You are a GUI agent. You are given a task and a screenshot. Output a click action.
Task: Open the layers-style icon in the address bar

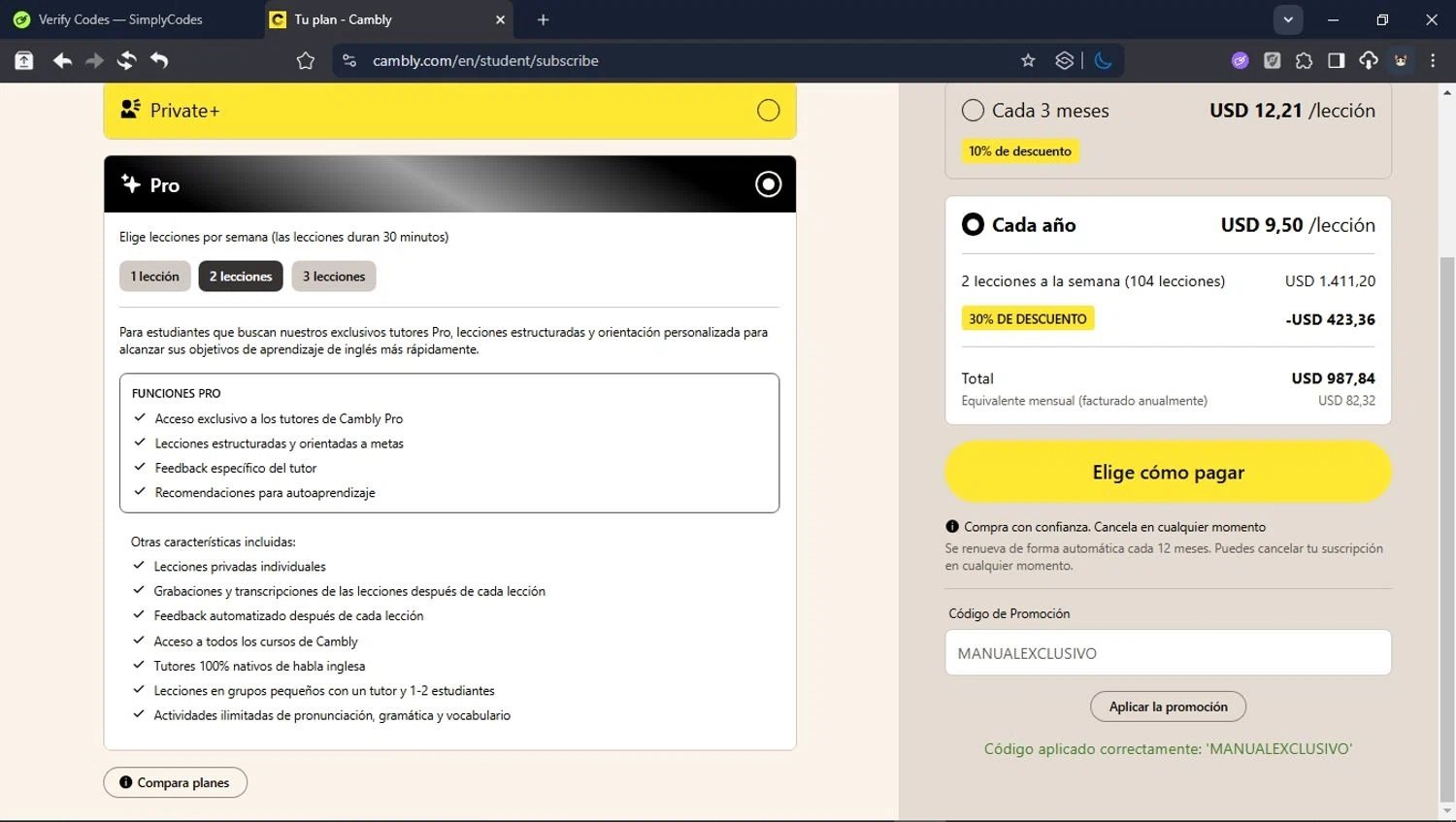(x=1064, y=61)
